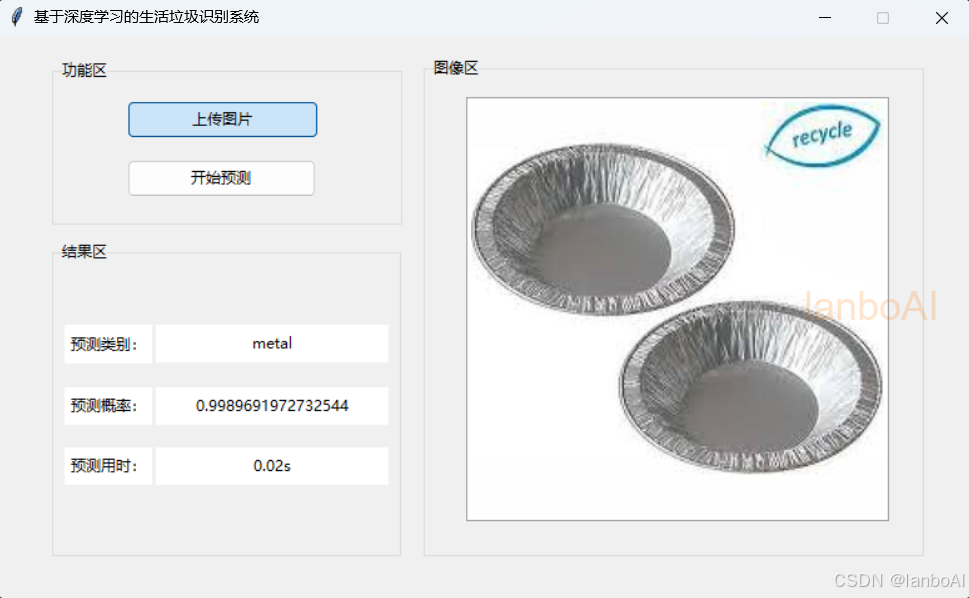Click the recycle logo in the image
Image resolution: width=969 pixels, height=598 pixels.
[x=823, y=135]
